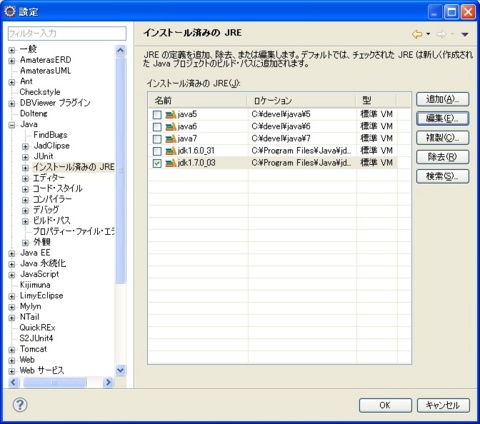This screenshot has width=480, height=424.
Task: Click the tree horizontal scroll-right arrow
Action: point(108,382)
